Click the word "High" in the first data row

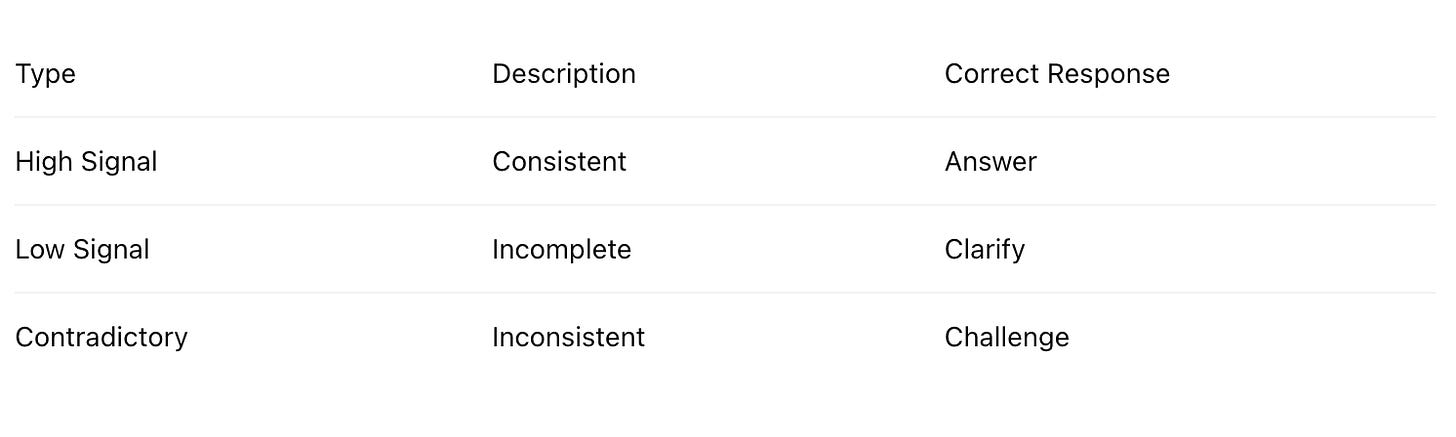[x=42, y=162]
